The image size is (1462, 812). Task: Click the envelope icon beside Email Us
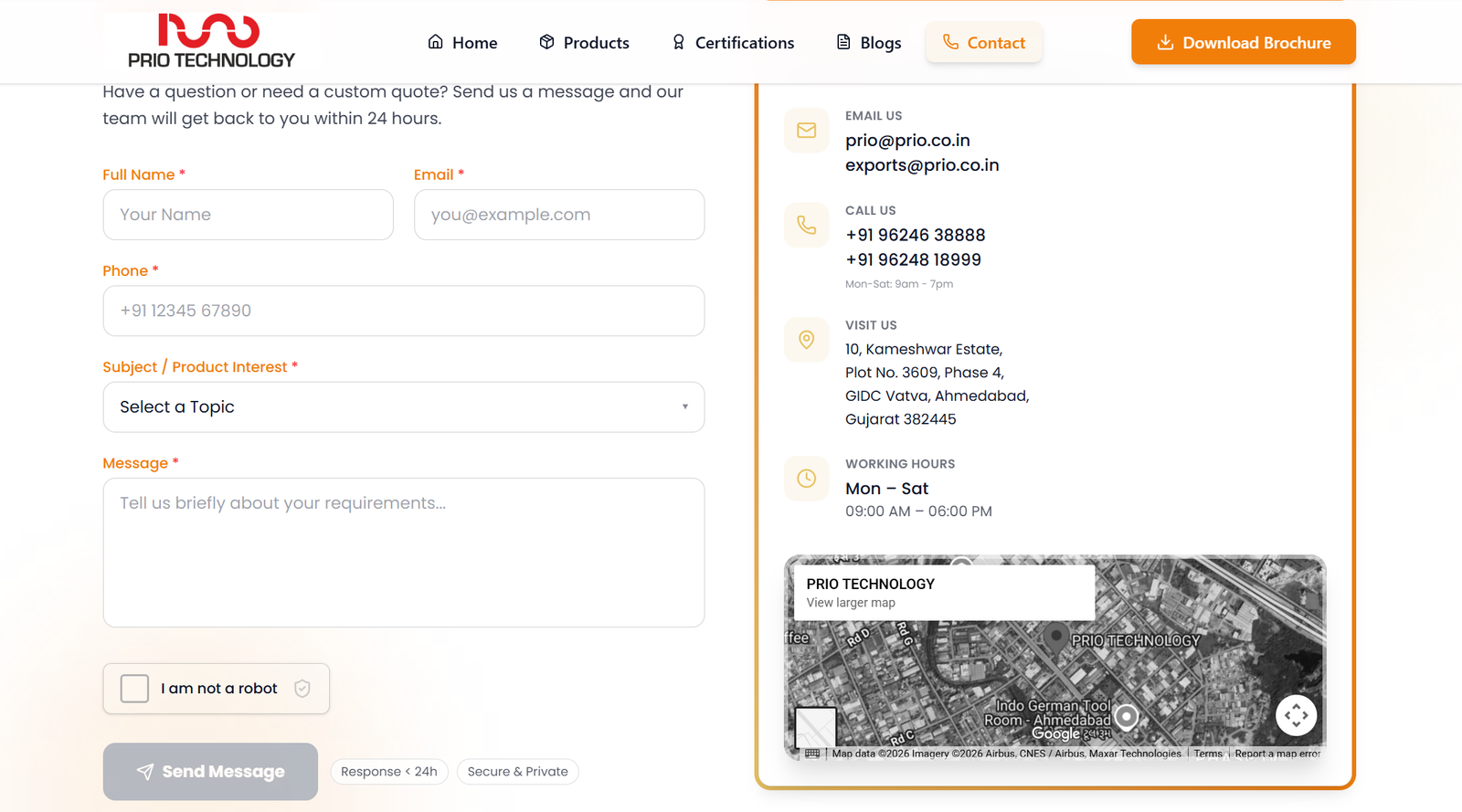[x=806, y=131]
